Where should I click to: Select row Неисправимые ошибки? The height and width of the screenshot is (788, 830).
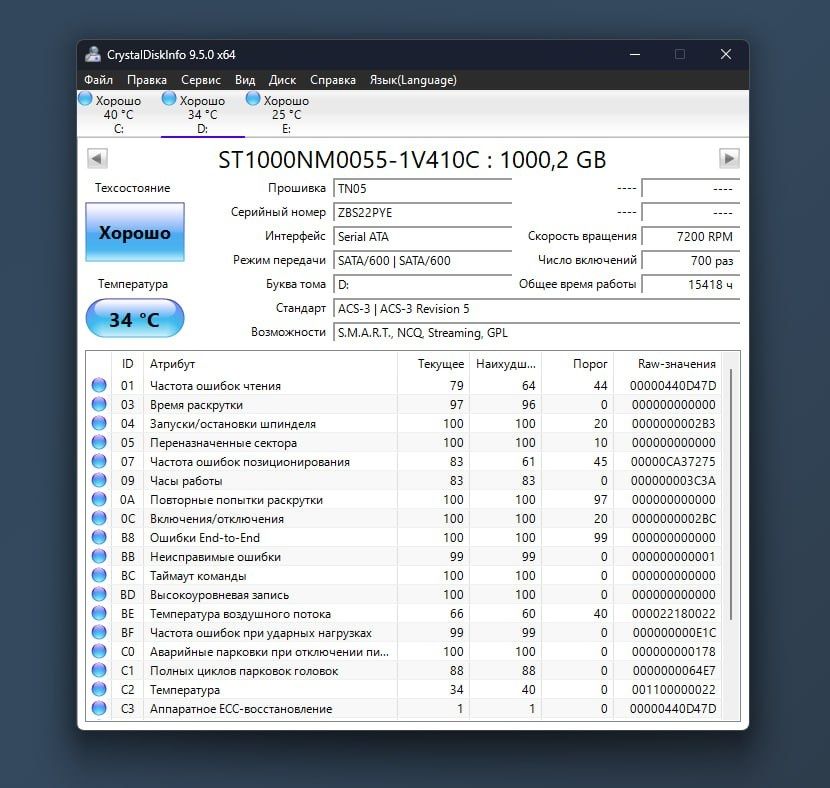click(404, 557)
